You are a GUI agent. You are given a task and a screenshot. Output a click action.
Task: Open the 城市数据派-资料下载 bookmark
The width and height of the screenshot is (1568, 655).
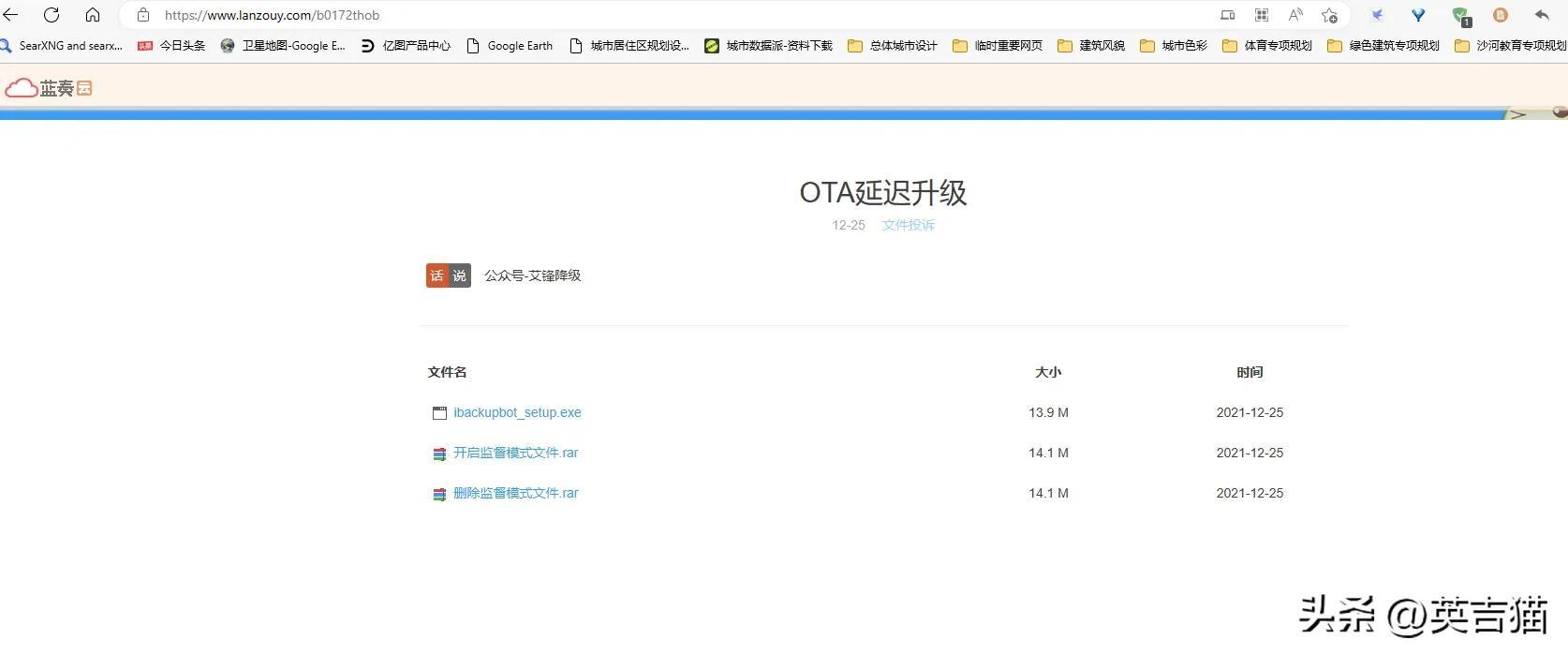[x=768, y=45]
